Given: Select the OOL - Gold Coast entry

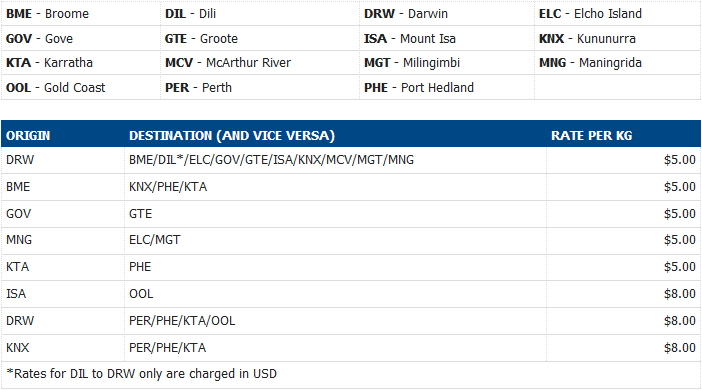Looking at the screenshot, I should point(56,88).
